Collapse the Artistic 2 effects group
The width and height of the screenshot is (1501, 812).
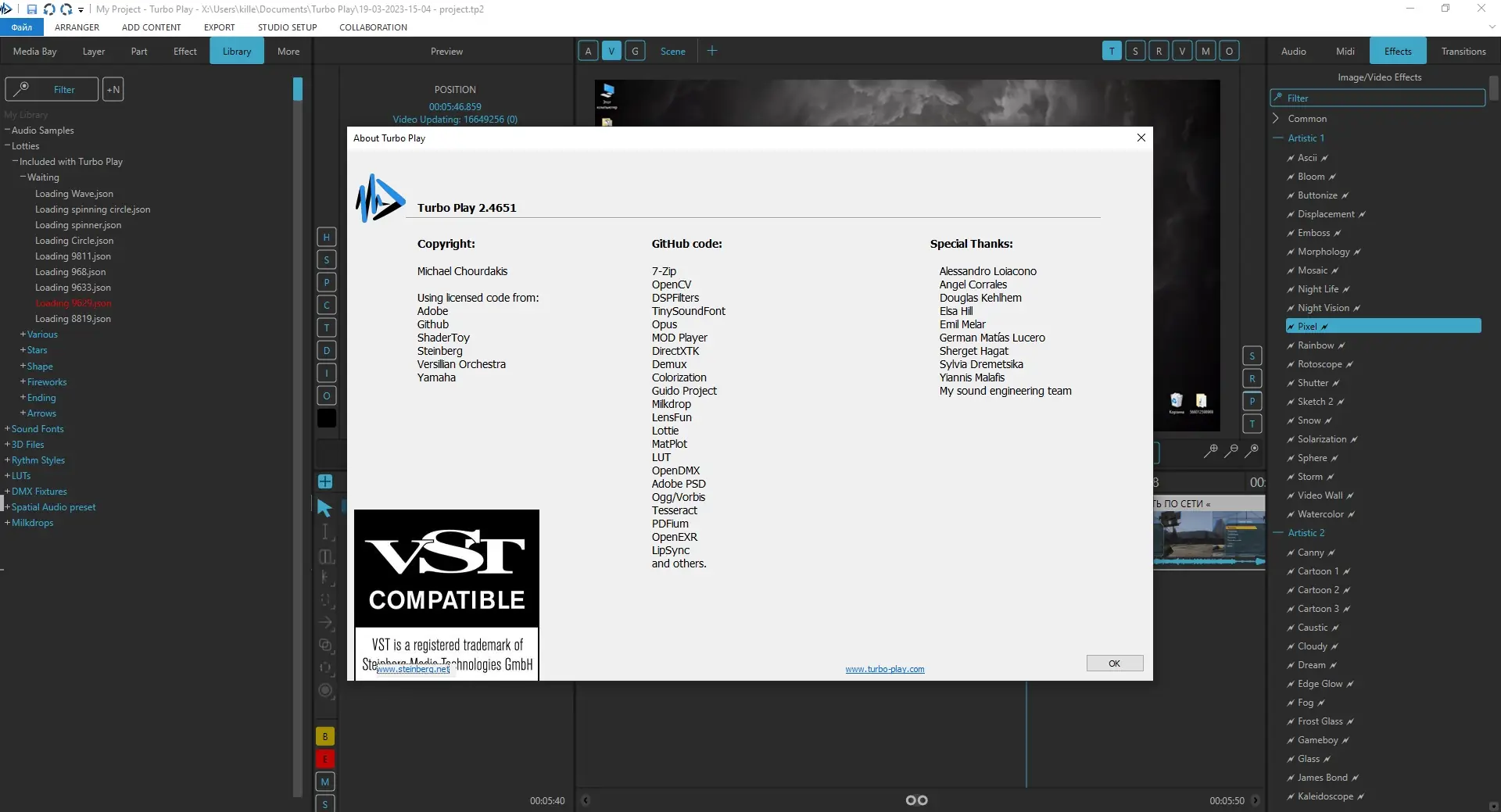point(1278,533)
